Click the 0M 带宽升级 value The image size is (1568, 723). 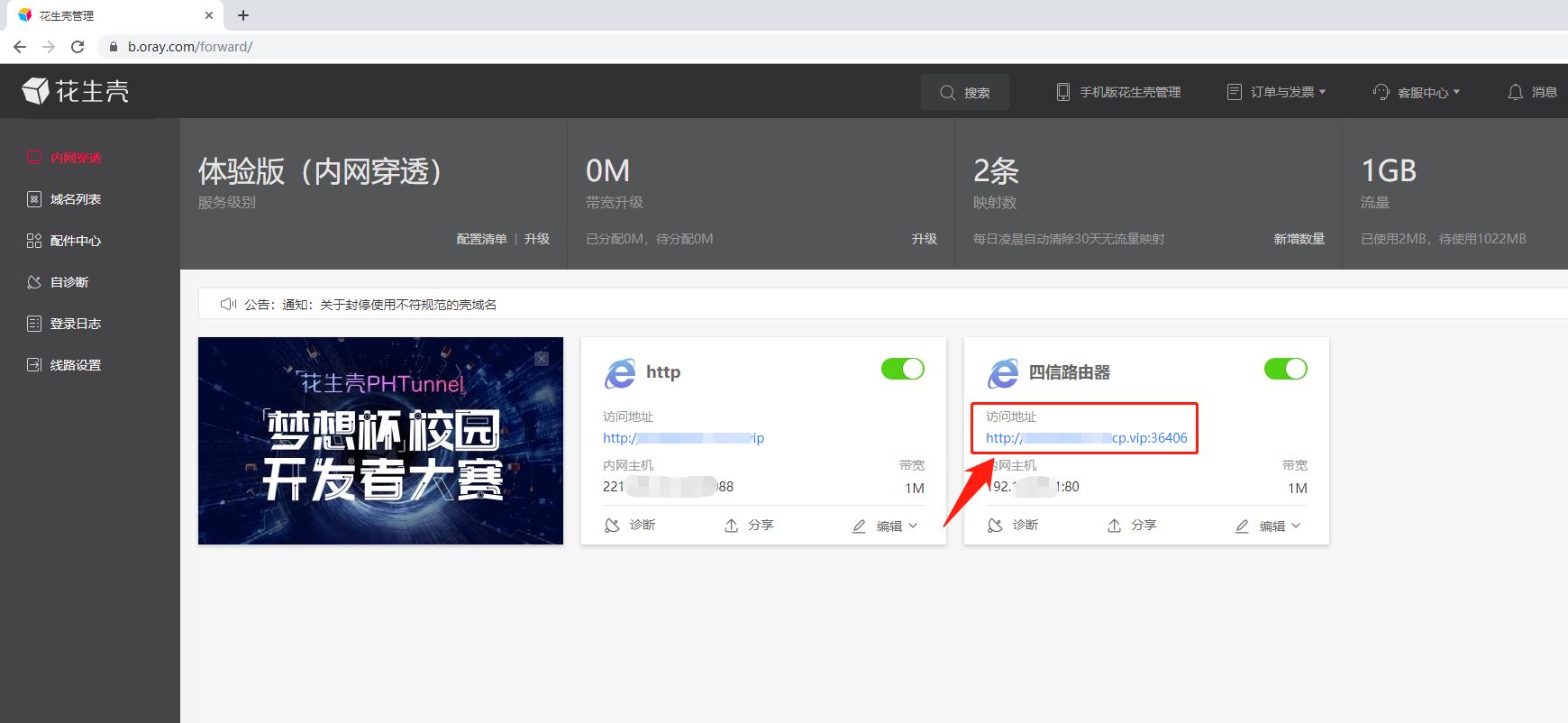tap(608, 170)
